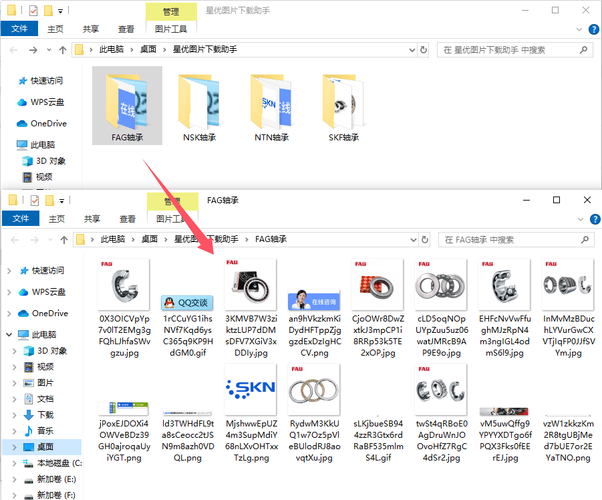Open 共享 tab in 星优图片下载助手 window
Image resolution: width=602 pixels, height=500 pixels.
tap(91, 30)
